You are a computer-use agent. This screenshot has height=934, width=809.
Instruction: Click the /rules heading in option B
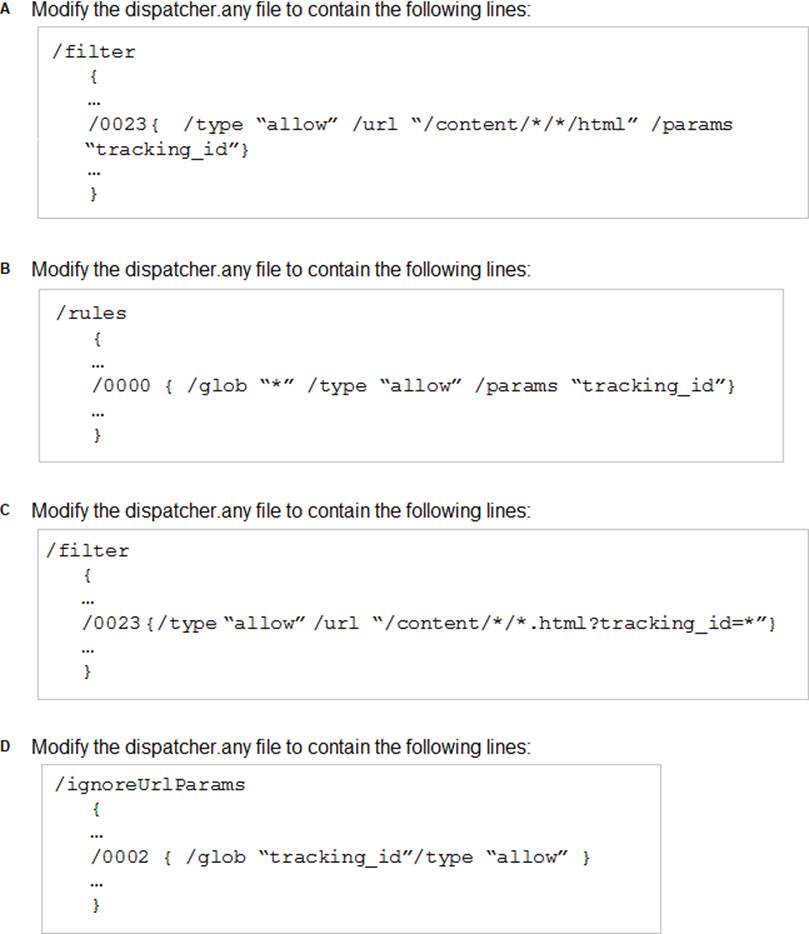[91, 313]
